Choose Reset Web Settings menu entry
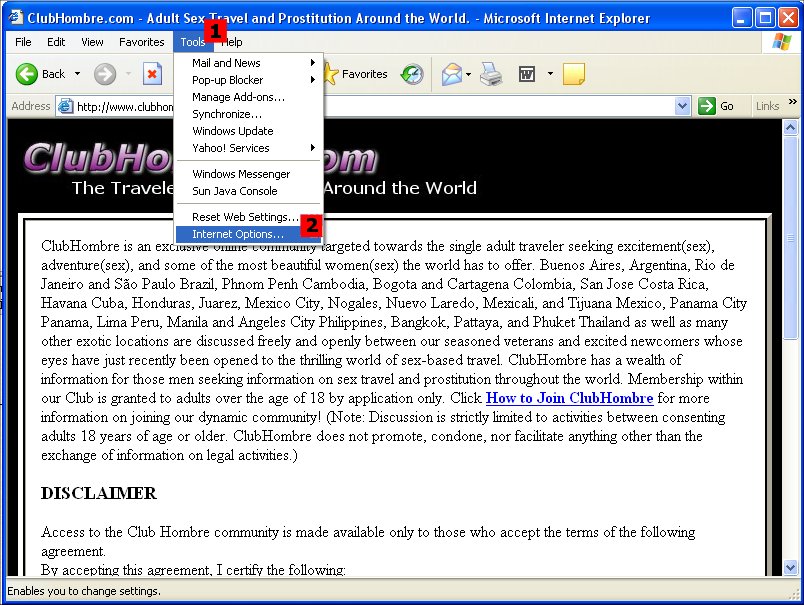Image resolution: width=804 pixels, height=605 pixels. (x=249, y=217)
